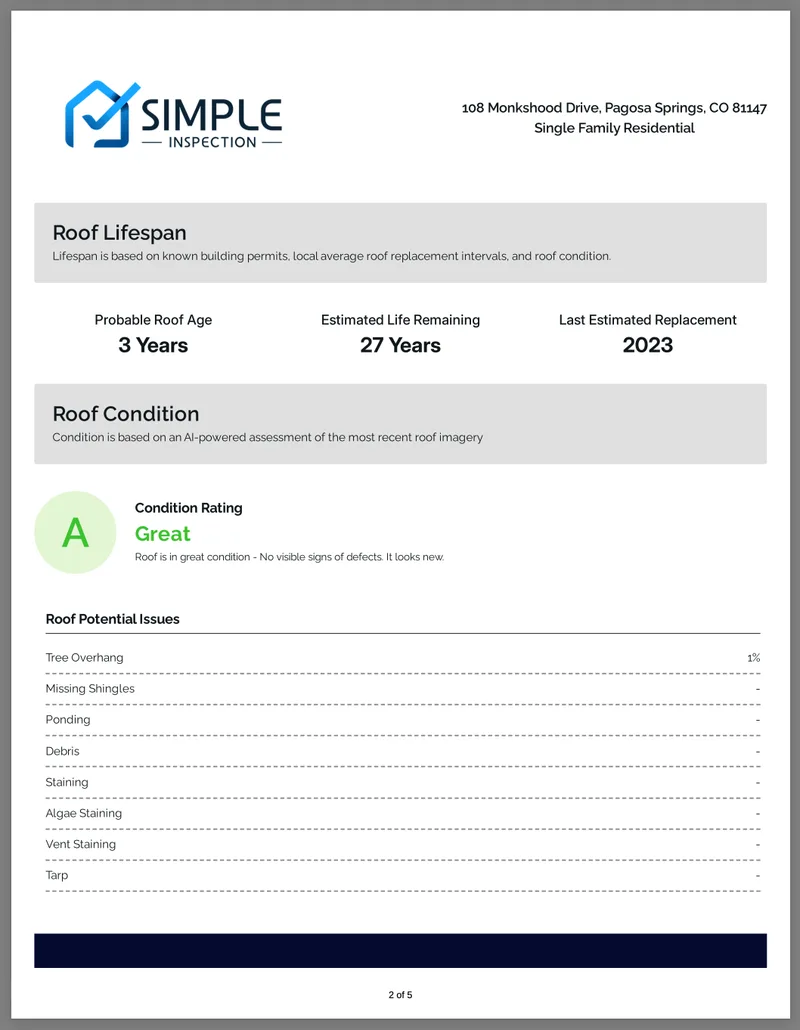Image resolution: width=800 pixels, height=1030 pixels.
Task: Select the Ponding row label
Action: pos(68,720)
